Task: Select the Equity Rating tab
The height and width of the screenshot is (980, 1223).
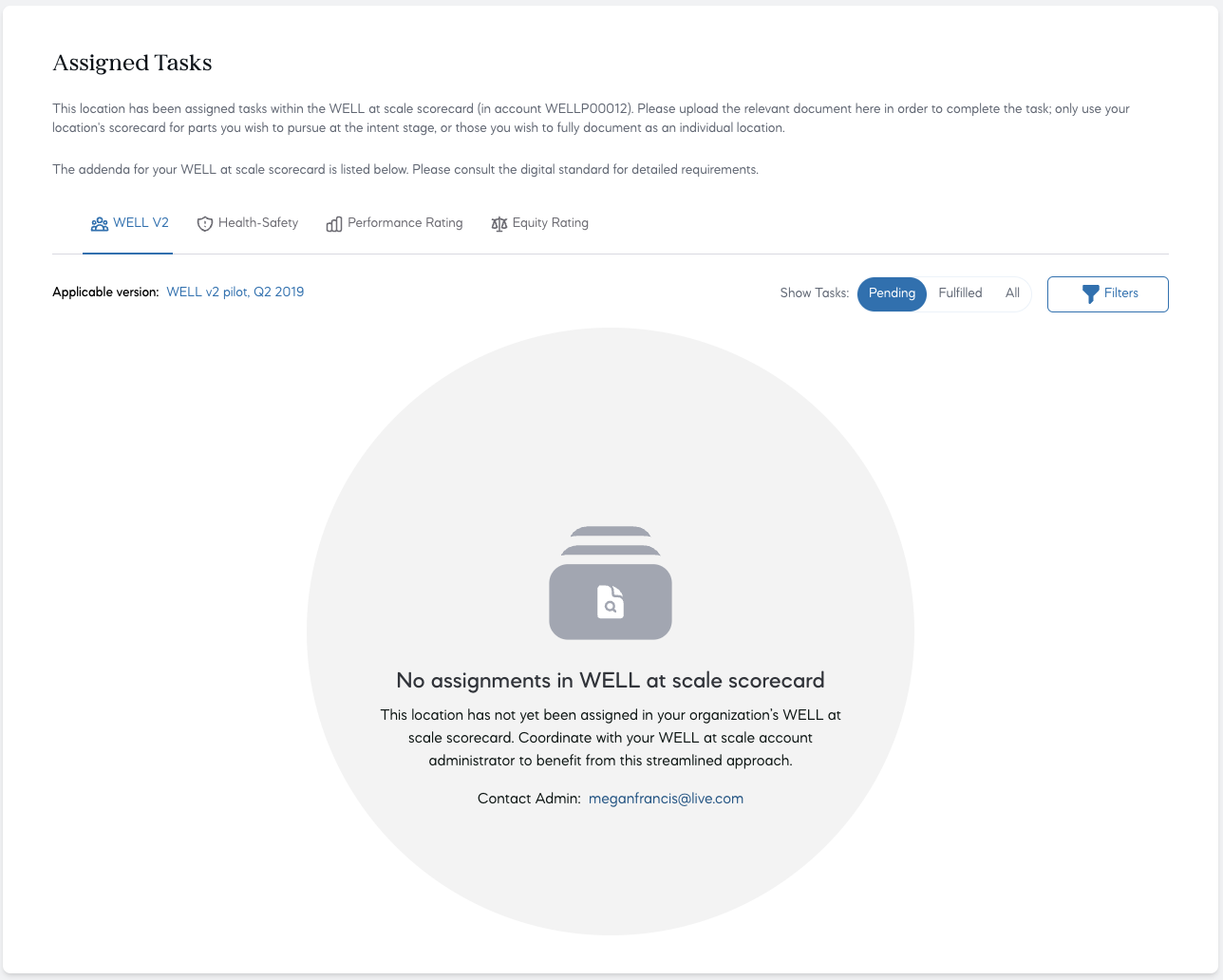Action: point(539,223)
